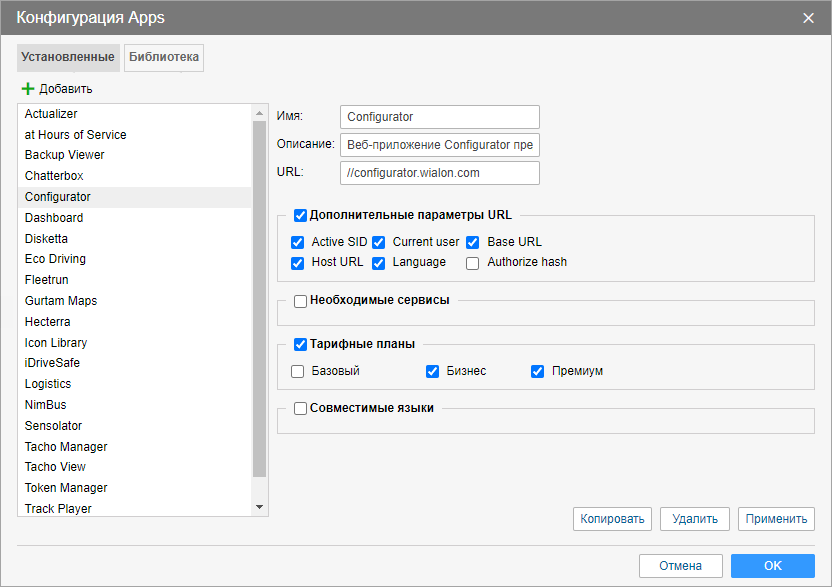Click the green plus Add icon
This screenshot has width=832, height=587.
[x=28, y=89]
